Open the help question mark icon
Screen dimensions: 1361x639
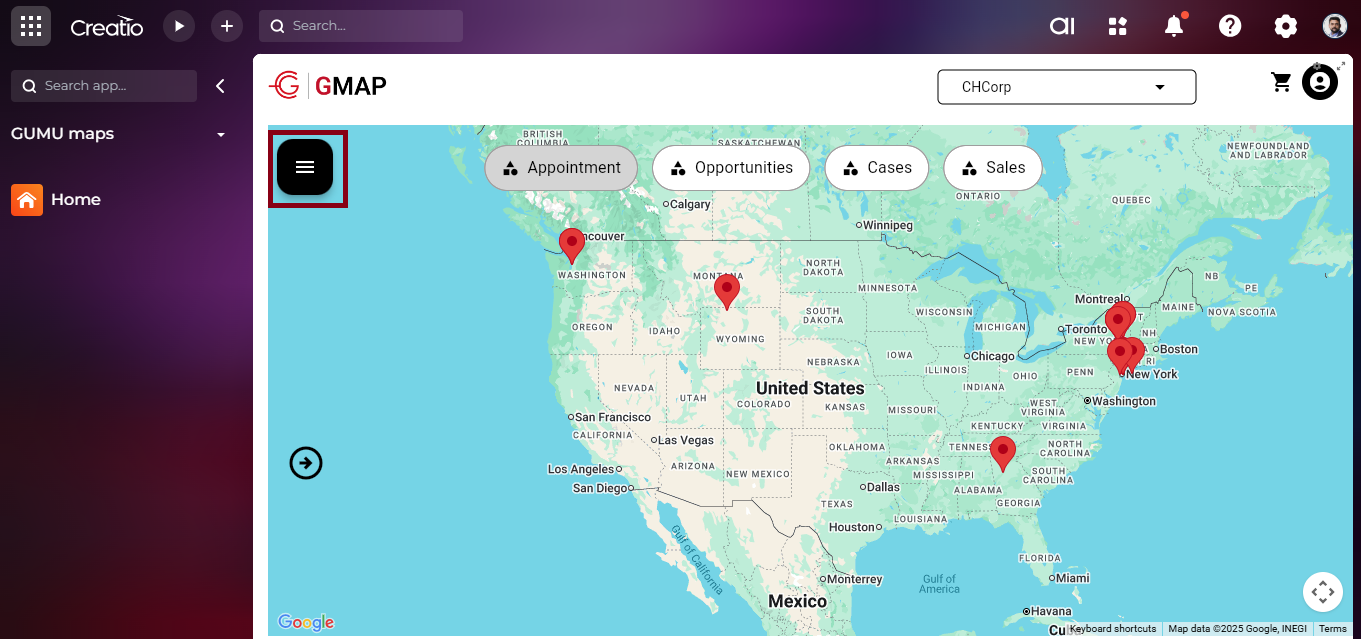(x=1230, y=26)
